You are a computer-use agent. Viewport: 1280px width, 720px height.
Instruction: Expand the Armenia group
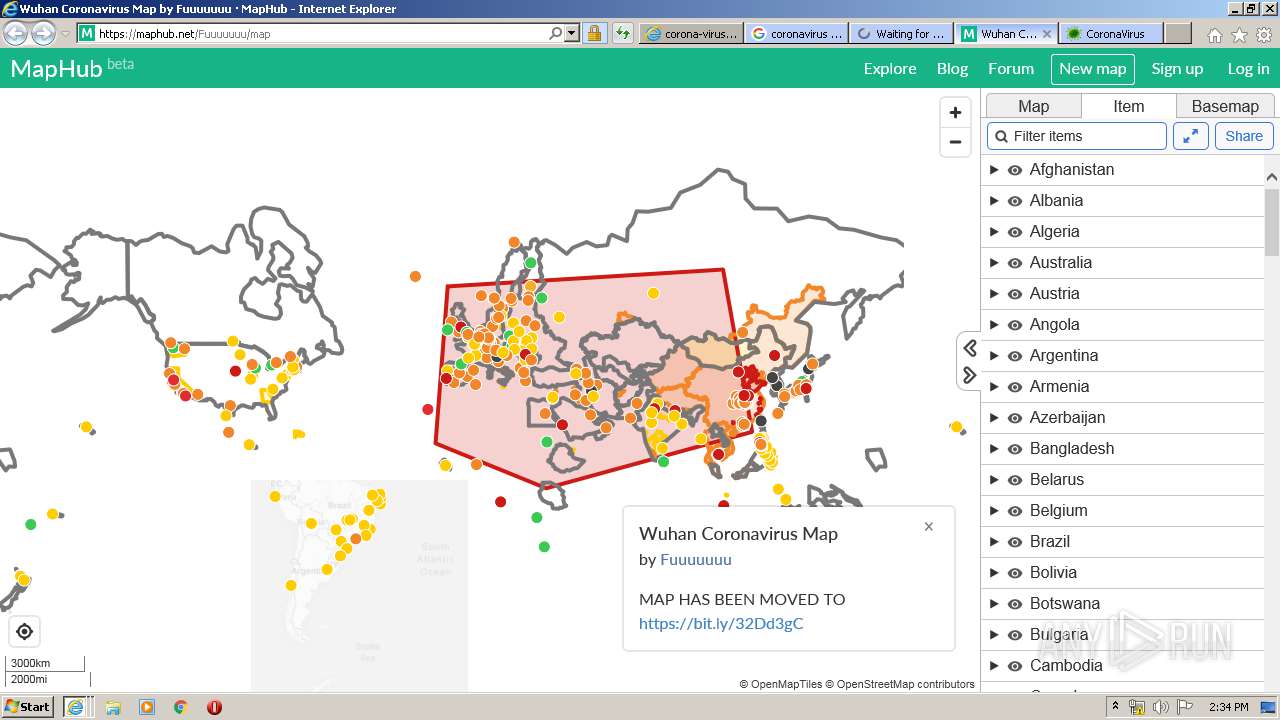pyautogui.click(x=993, y=387)
